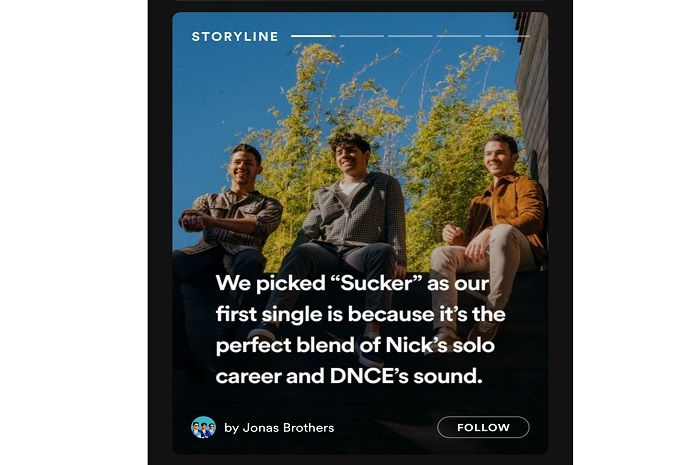Jump to the fourth storyline progress segment
This screenshot has width=700, height=465.
click(x=459, y=36)
